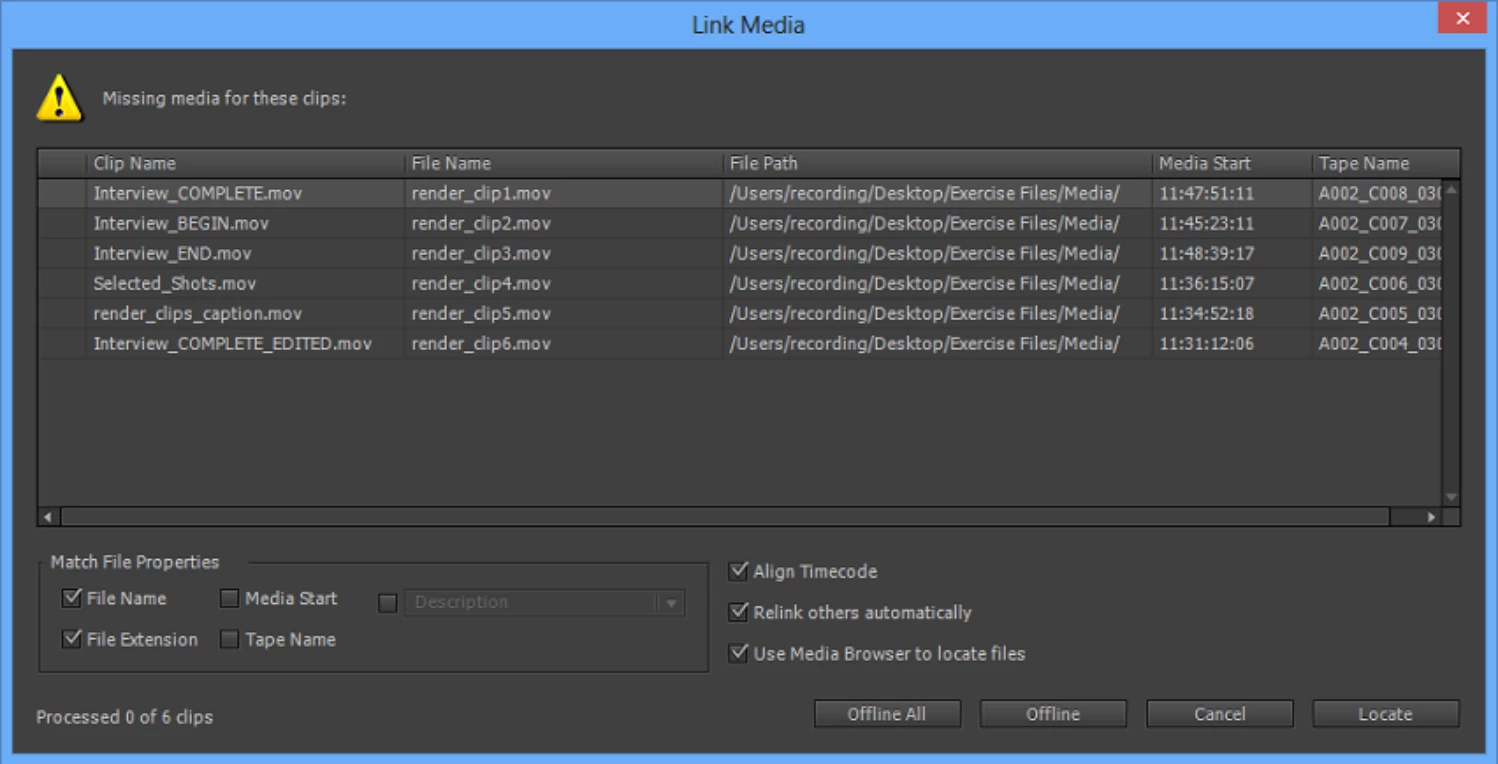Enable the Tape Name match checkbox
Viewport: 1498px width, 764px height.
[x=230, y=639]
